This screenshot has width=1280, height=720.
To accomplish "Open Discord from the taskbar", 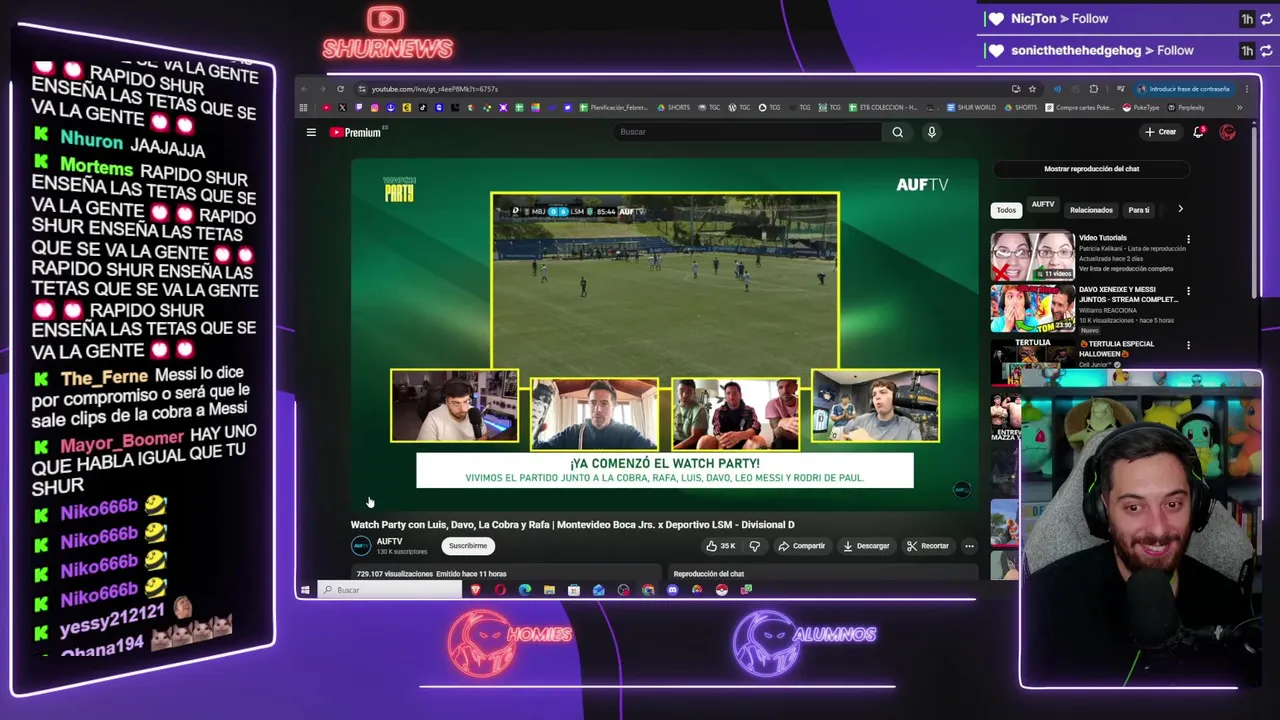I will tap(672, 590).
